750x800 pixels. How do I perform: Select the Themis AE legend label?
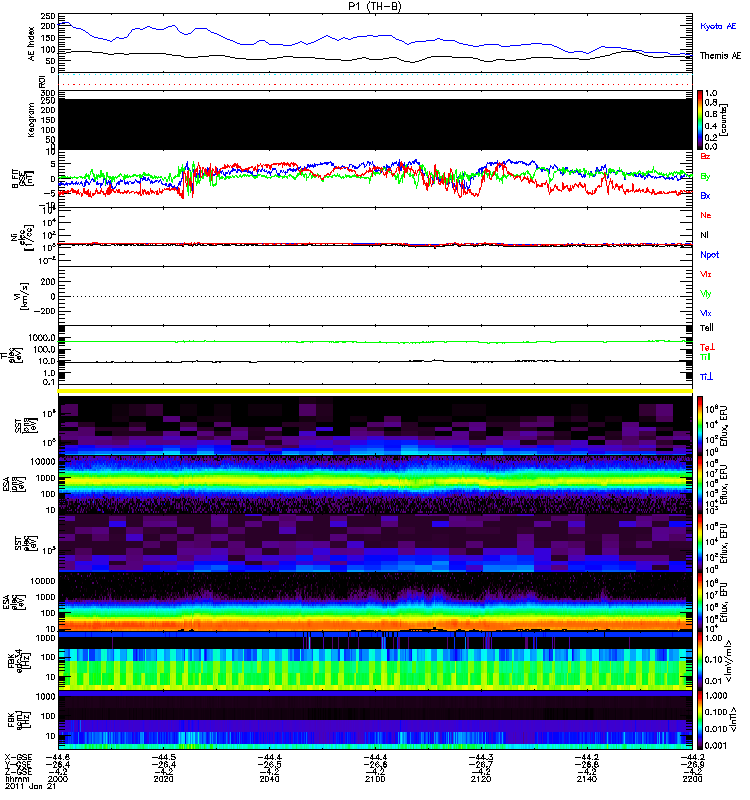(x=720, y=58)
